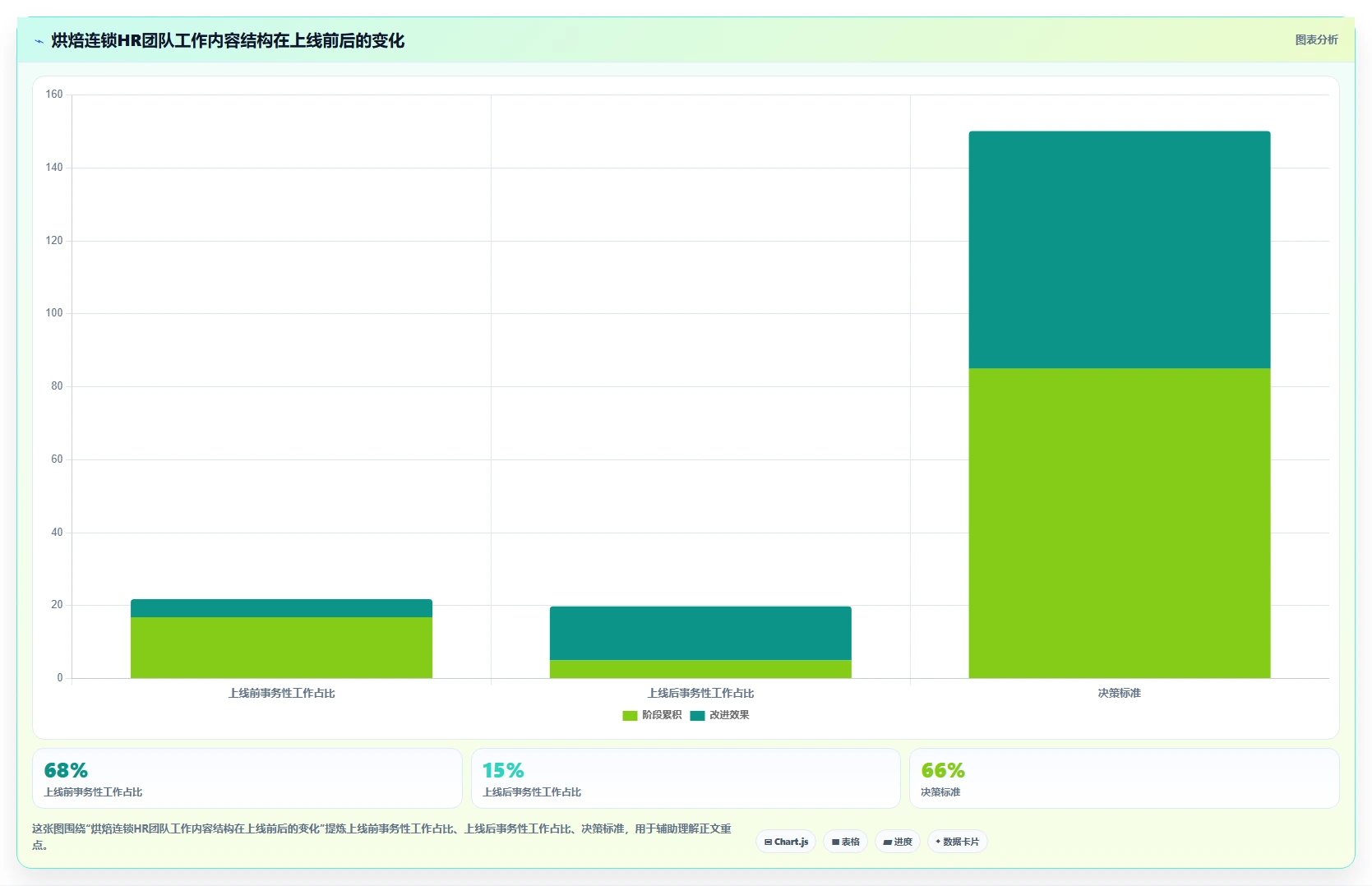Open the 图表分析 label at top right
Image resolution: width=1372 pixels, height=886 pixels.
[x=1316, y=39]
